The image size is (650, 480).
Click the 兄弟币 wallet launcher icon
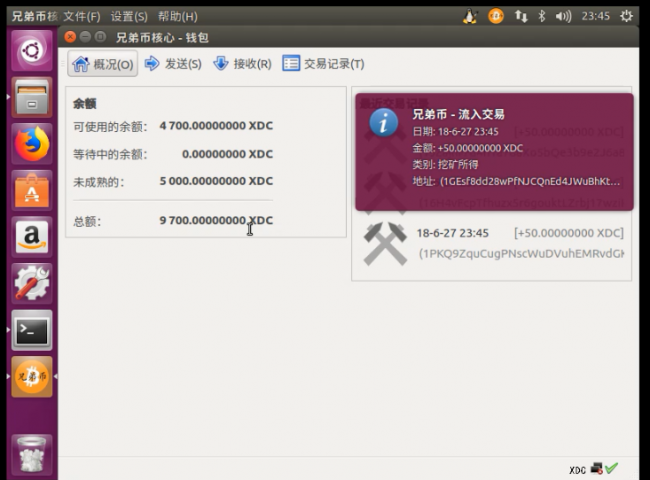pos(32,376)
